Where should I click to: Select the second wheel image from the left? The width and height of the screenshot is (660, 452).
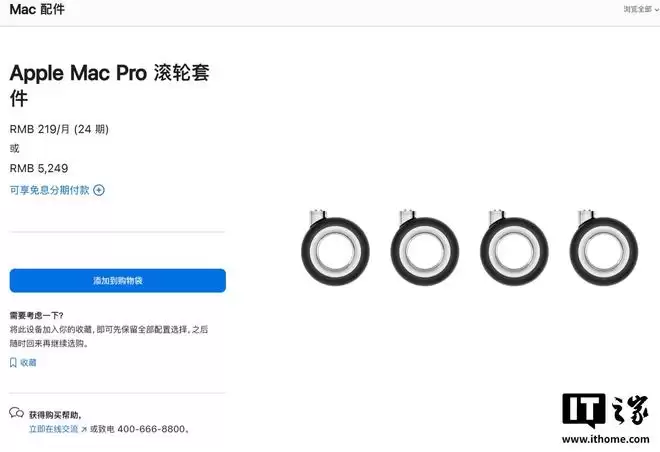click(x=425, y=247)
